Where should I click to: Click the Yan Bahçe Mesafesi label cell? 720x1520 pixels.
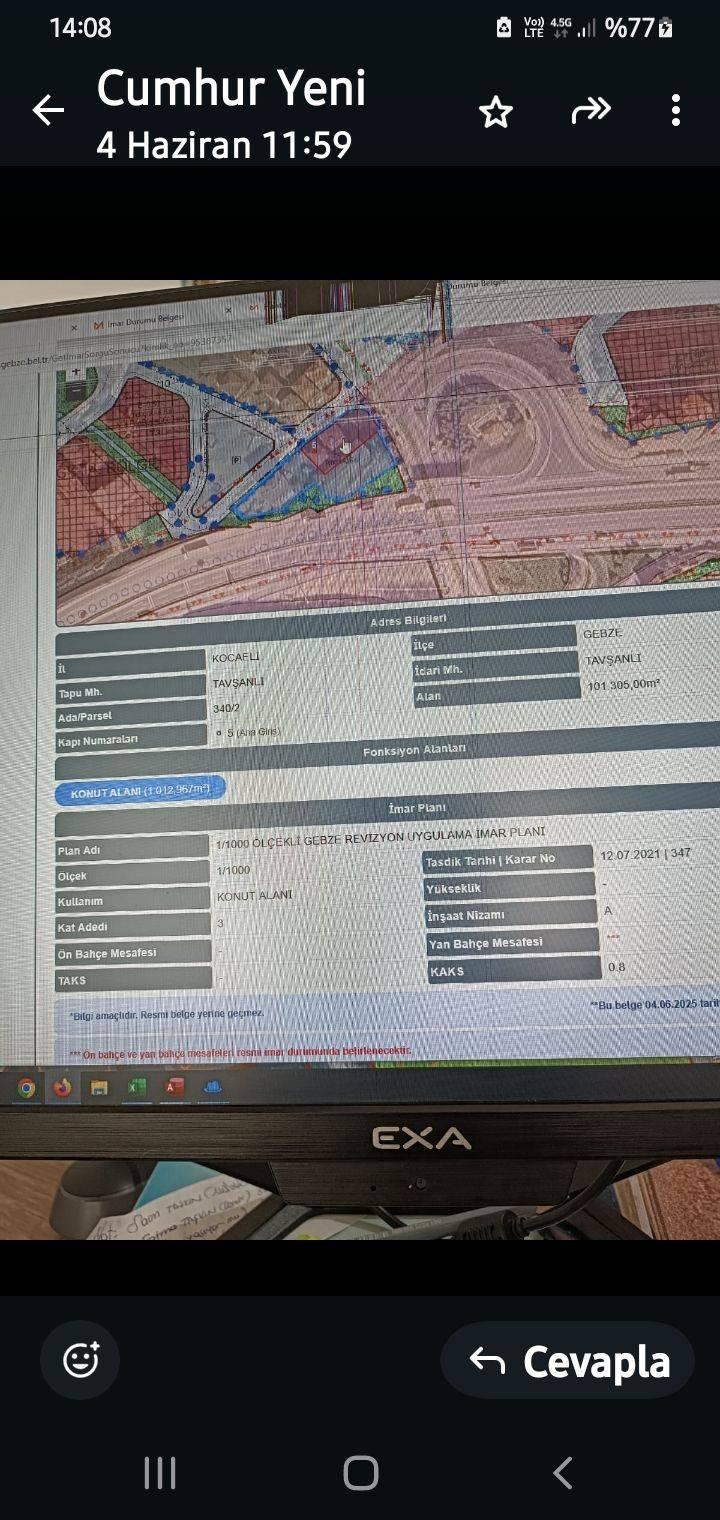512,942
